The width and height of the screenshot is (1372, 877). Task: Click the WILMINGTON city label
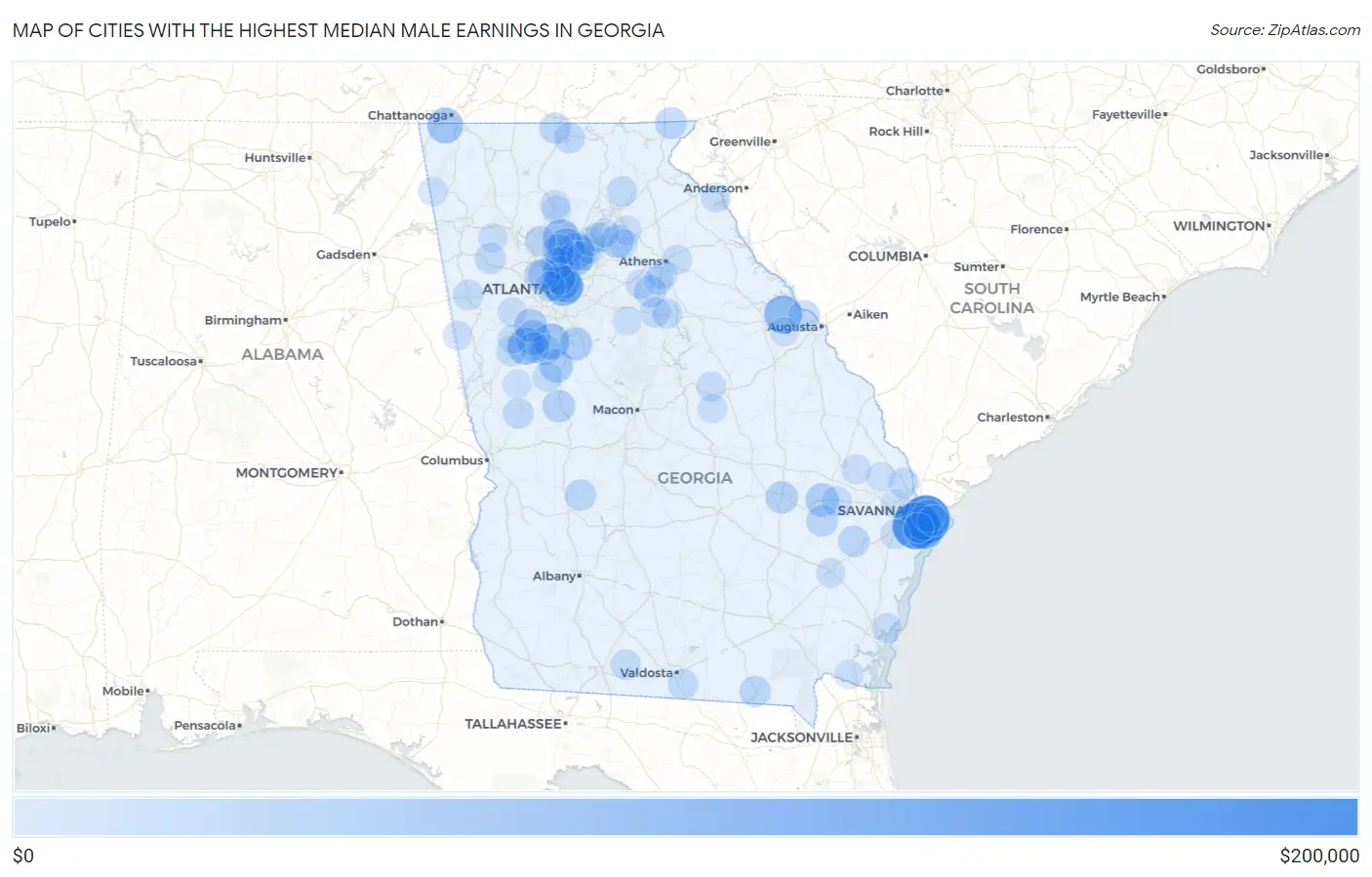pyautogui.click(x=1220, y=226)
